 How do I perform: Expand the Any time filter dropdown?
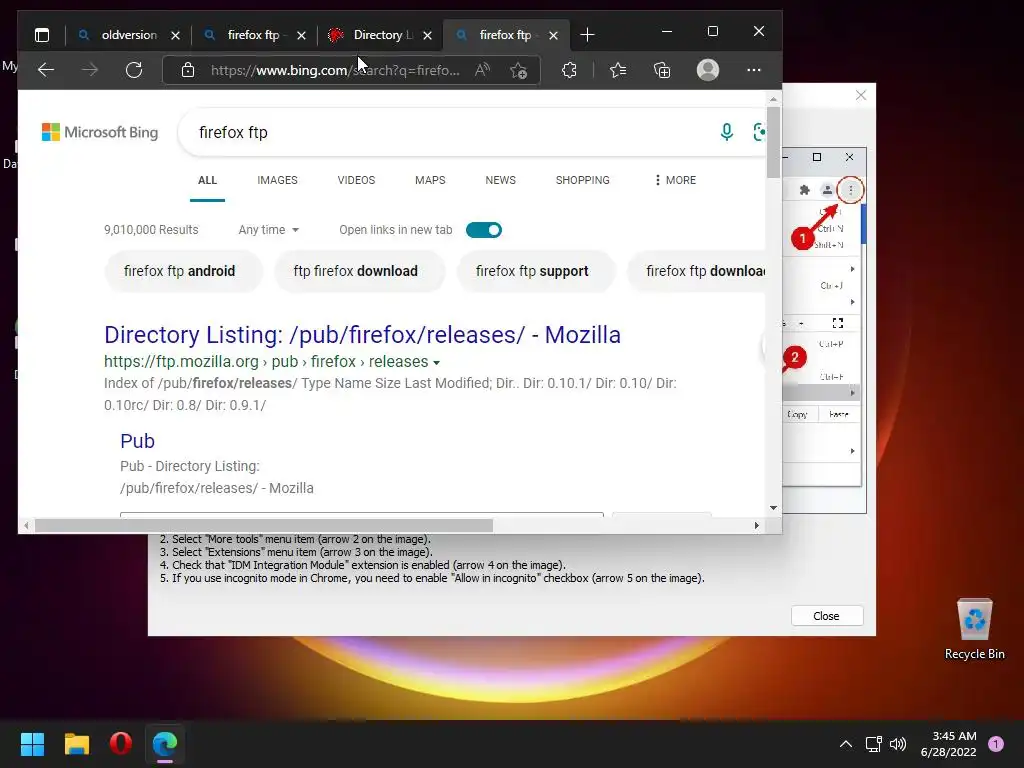pyautogui.click(x=268, y=230)
